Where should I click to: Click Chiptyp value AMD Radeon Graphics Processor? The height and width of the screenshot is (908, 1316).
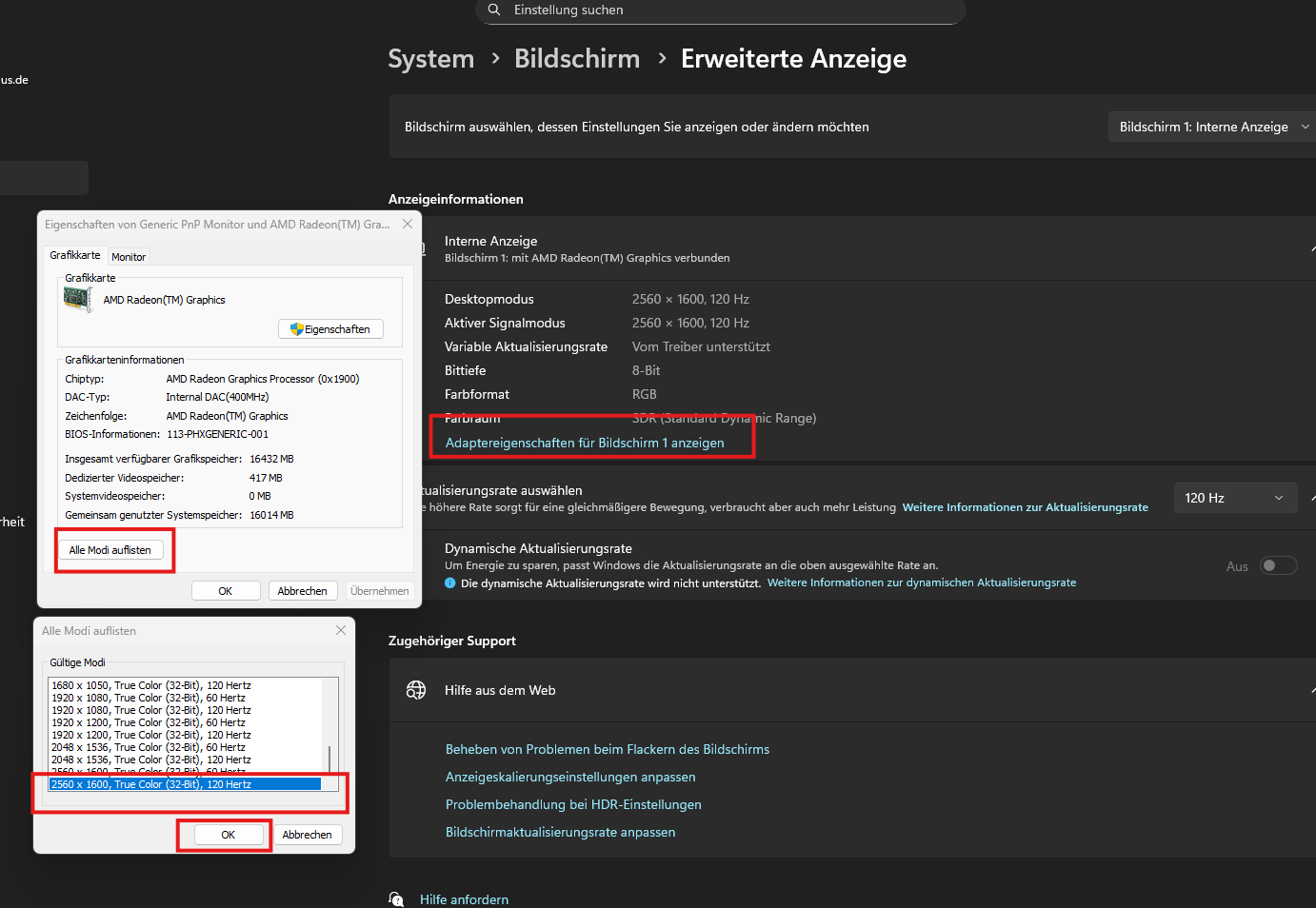(x=263, y=379)
